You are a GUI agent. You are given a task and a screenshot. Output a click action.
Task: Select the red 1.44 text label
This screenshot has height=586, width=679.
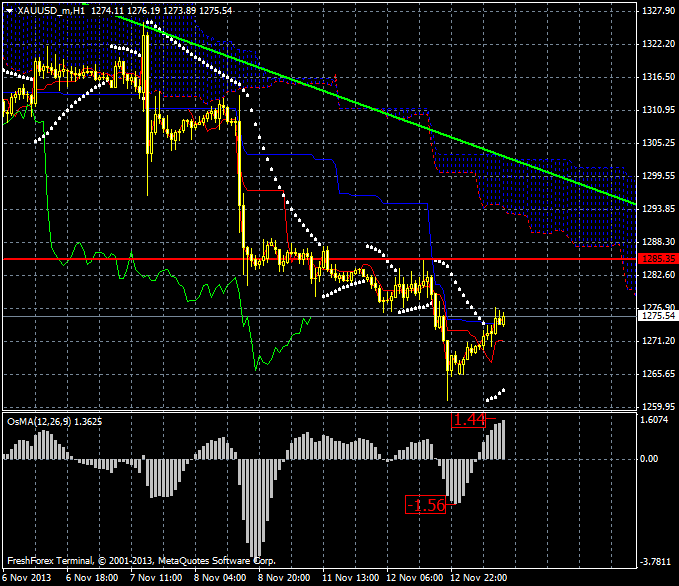pyautogui.click(x=469, y=420)
